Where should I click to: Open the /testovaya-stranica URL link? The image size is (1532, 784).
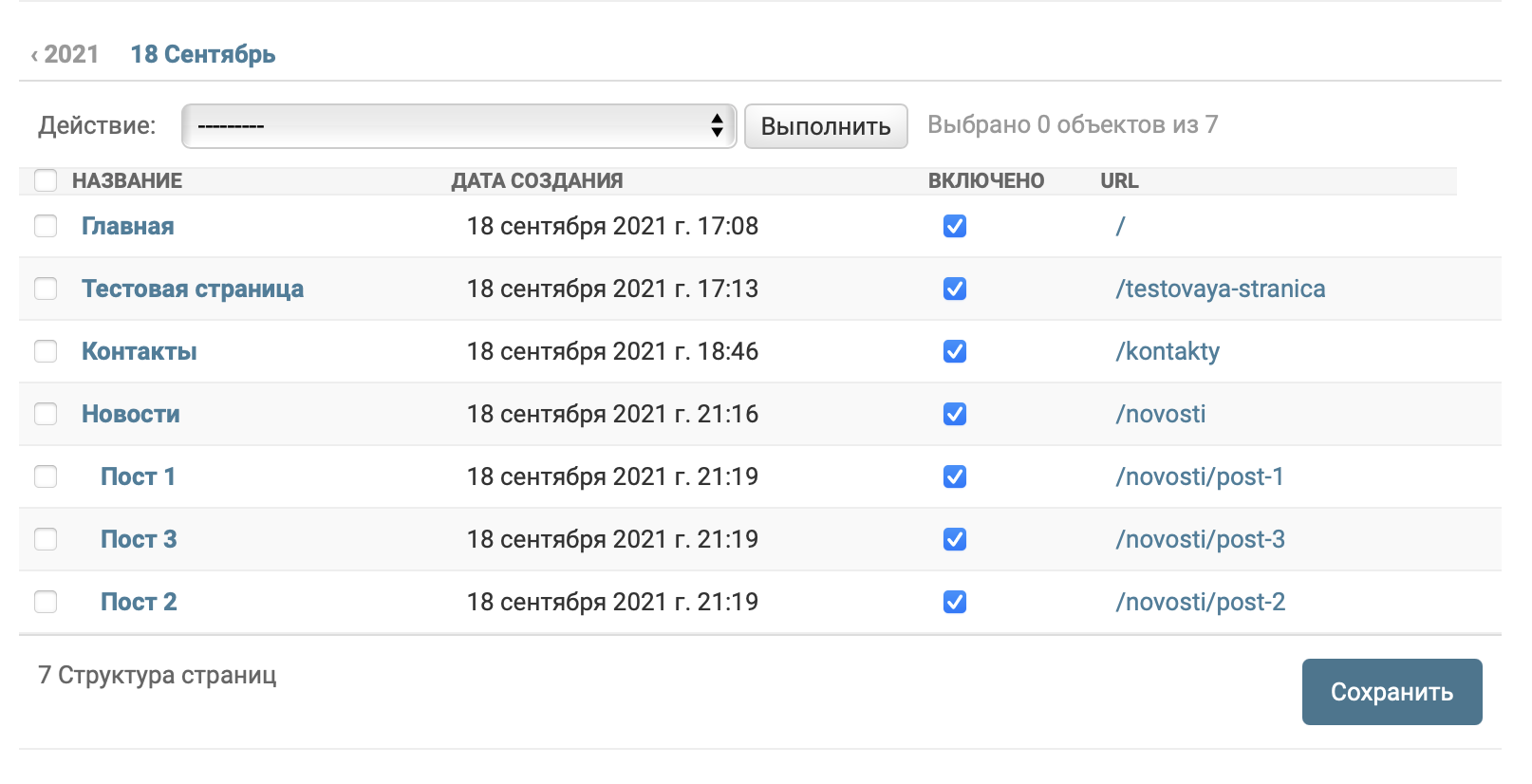coord(1221,289)
